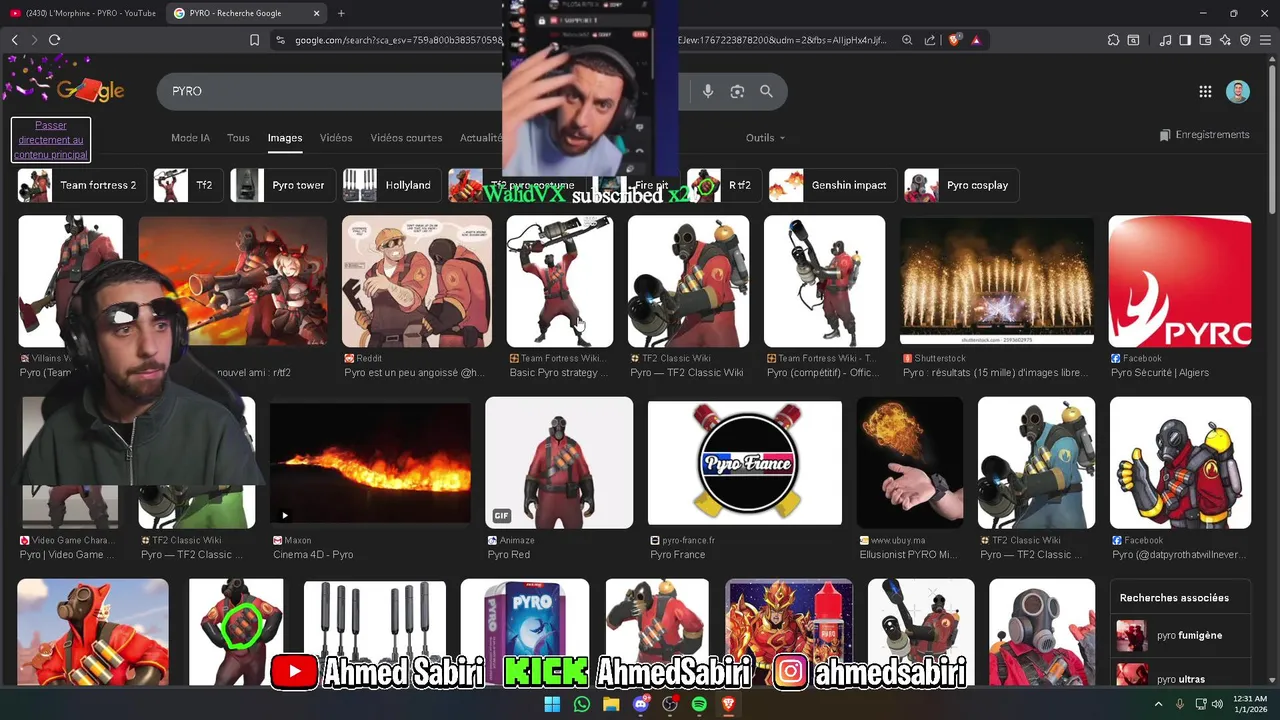Open the Pyro France logo image
Viewport: 1280px width, 720px height.
745,462
